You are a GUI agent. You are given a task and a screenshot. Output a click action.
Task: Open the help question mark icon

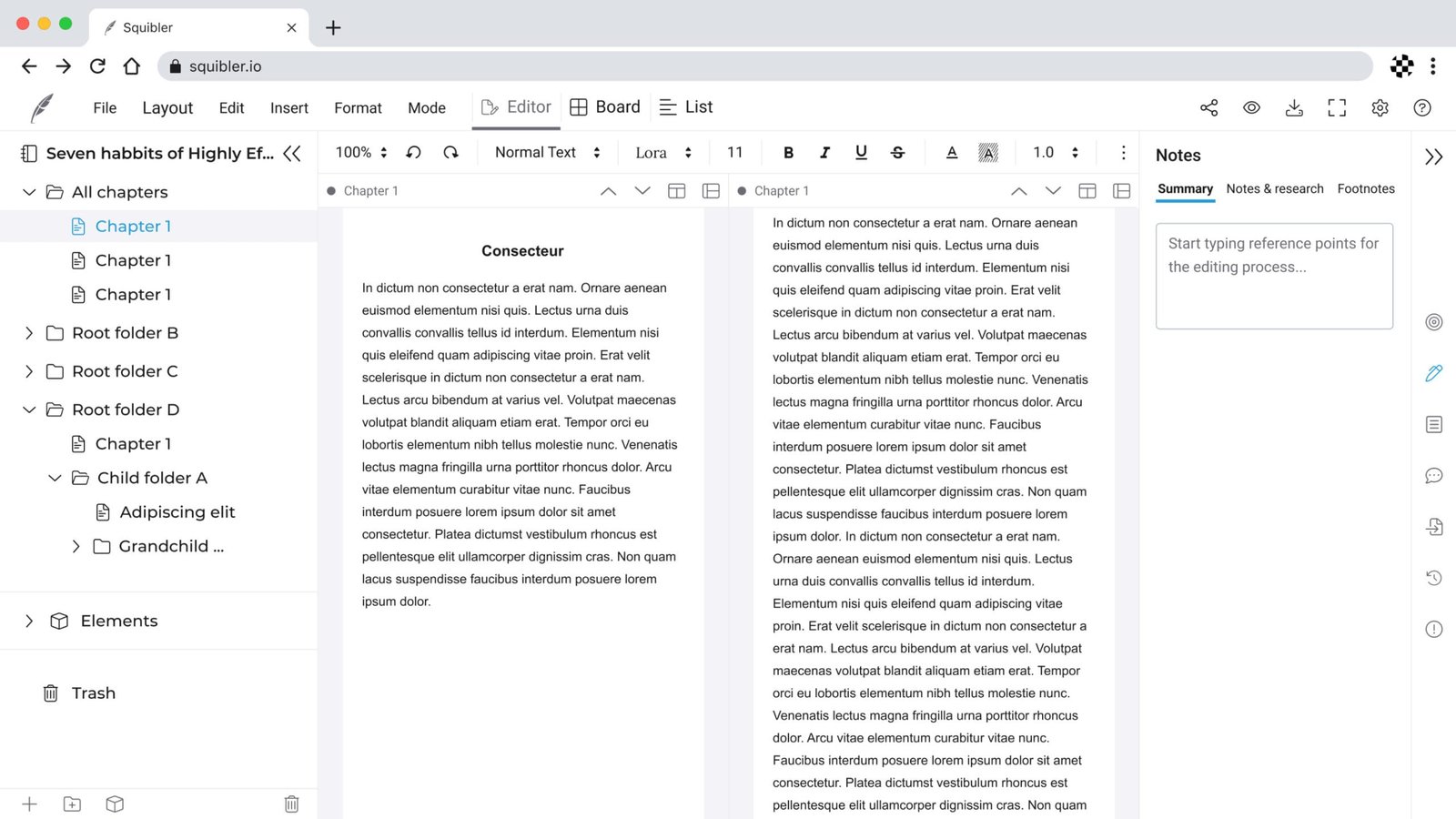(1422, 107)
